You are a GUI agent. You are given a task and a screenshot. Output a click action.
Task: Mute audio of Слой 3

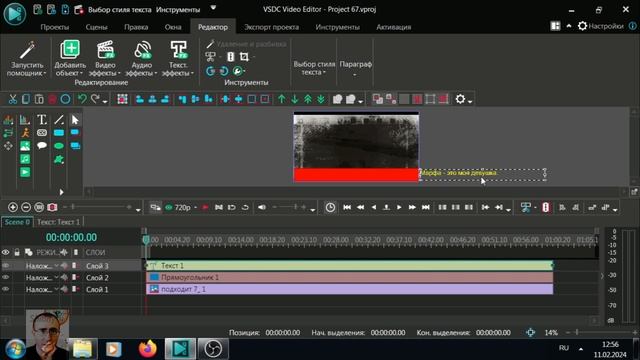tap(64, 266)
